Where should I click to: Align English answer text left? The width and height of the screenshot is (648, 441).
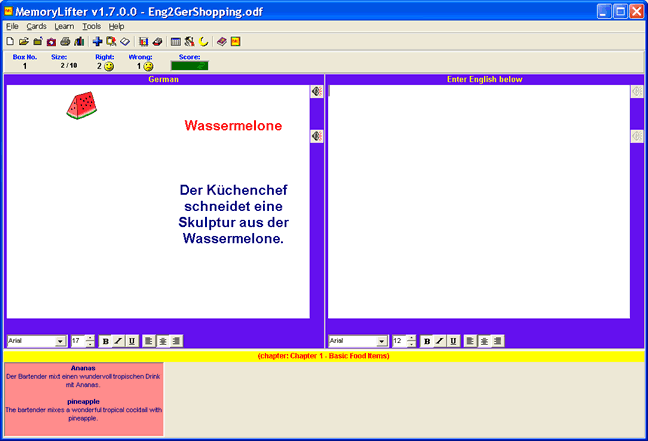pos(470,341)
